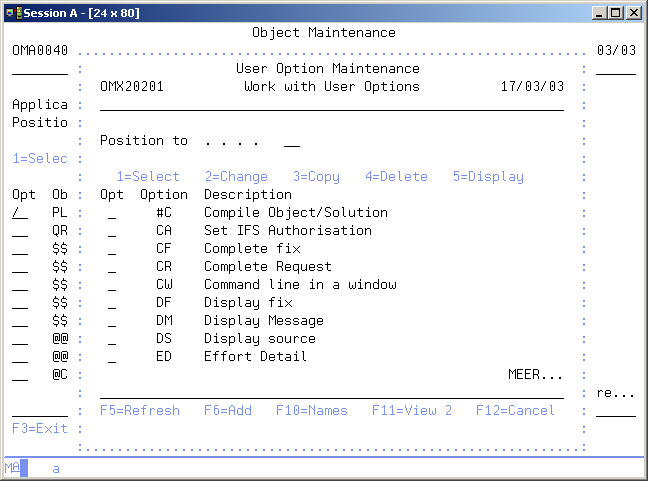648x481 pixels.
Task: Select Opt field for Compile Object/Solution
Action: pyautogui.click(x=112, y=213)
